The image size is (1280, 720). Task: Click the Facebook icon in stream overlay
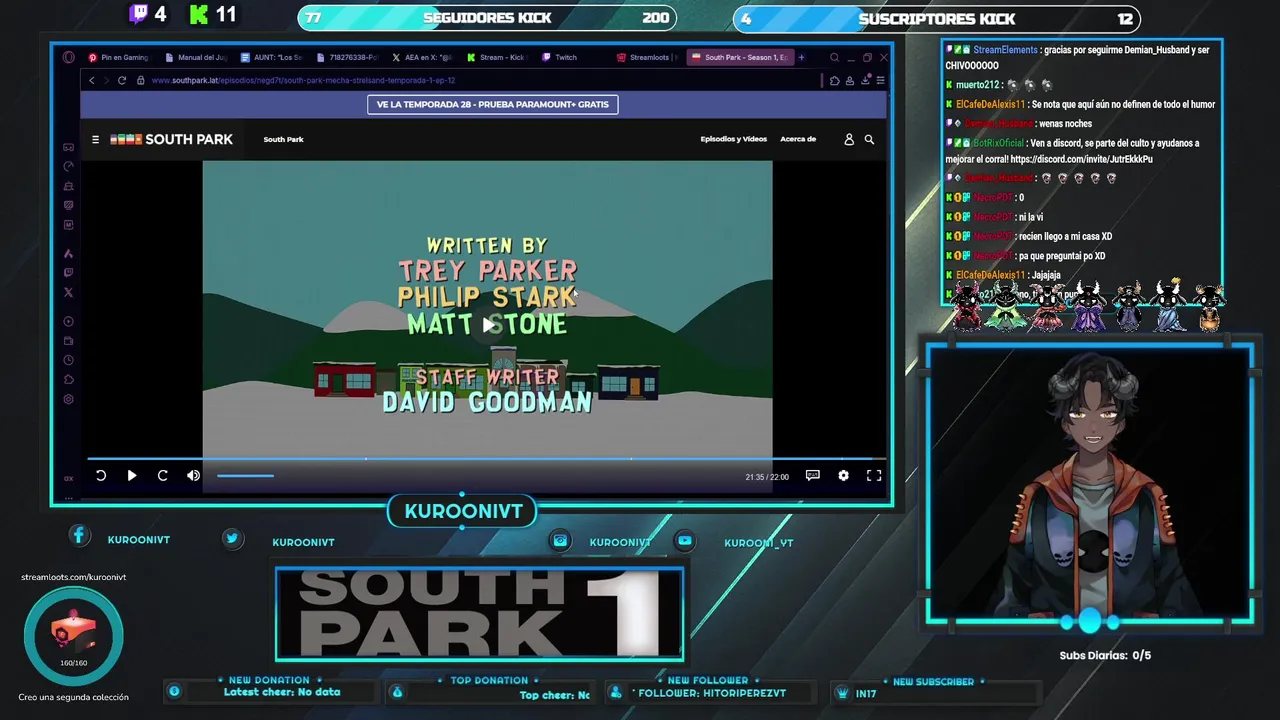pyautogui.click(x=79, y=535)
